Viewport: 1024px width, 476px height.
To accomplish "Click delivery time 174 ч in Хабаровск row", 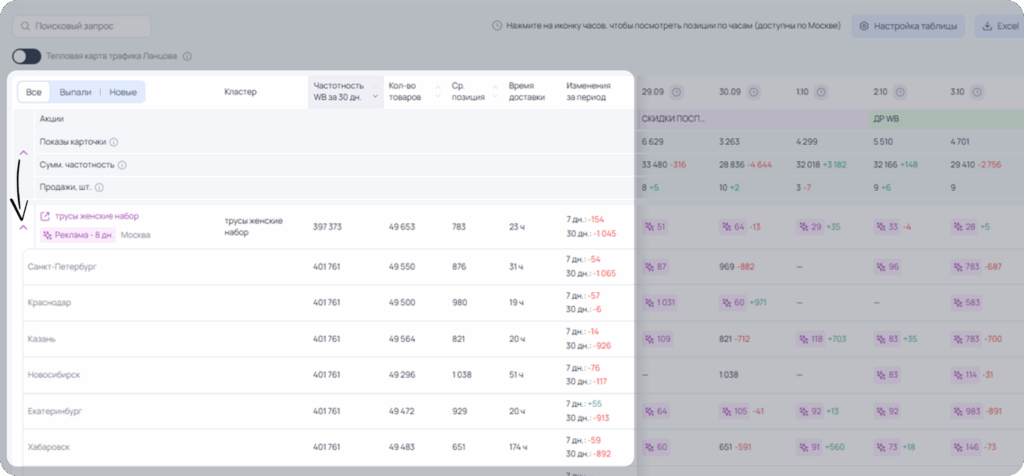I will pyautogui.click(x=518, y=447).
